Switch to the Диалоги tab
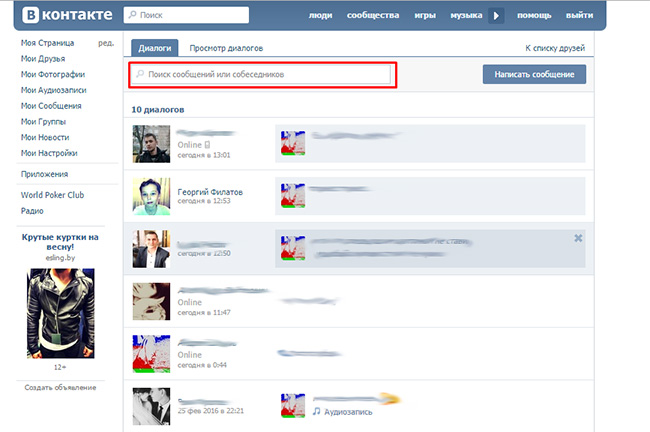The width and height of the screenshot is (650, 432). click(154, 48)
